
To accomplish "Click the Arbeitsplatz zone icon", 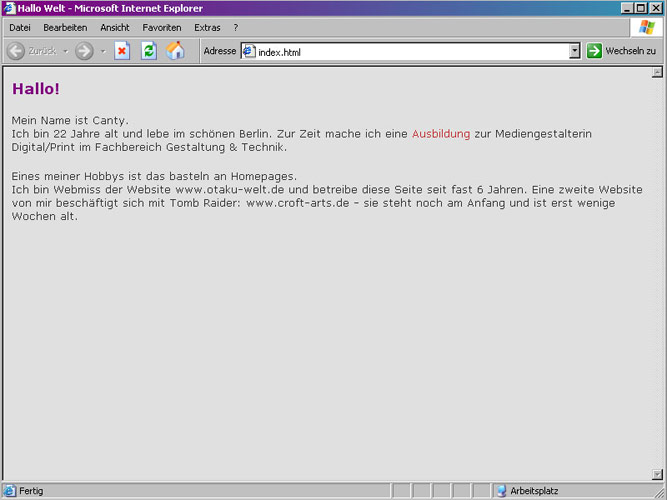I will pos(502,491).
